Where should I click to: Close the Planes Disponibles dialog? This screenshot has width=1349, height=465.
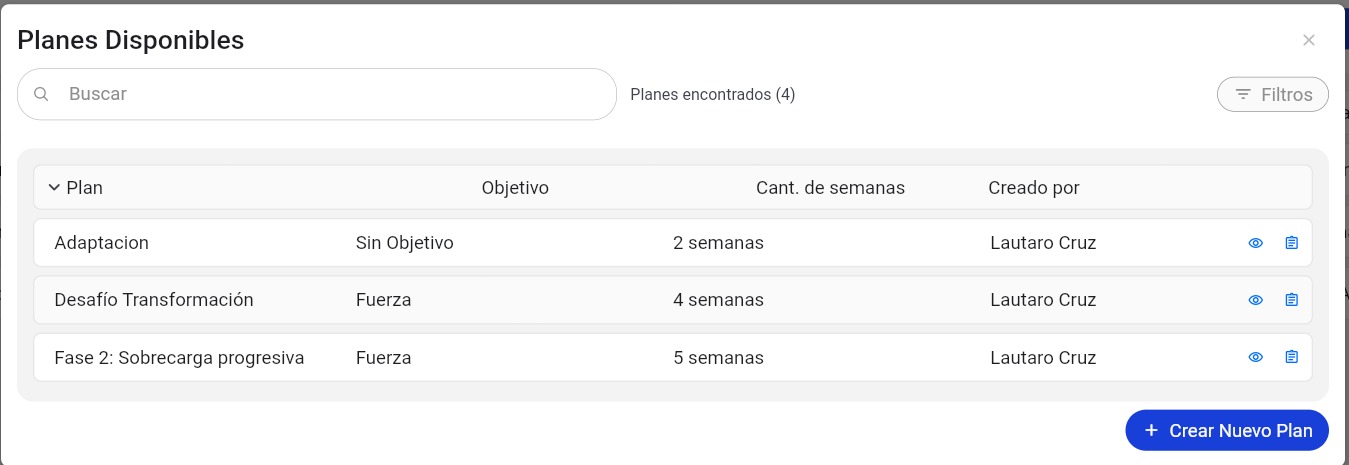(x=1308, y=40)
